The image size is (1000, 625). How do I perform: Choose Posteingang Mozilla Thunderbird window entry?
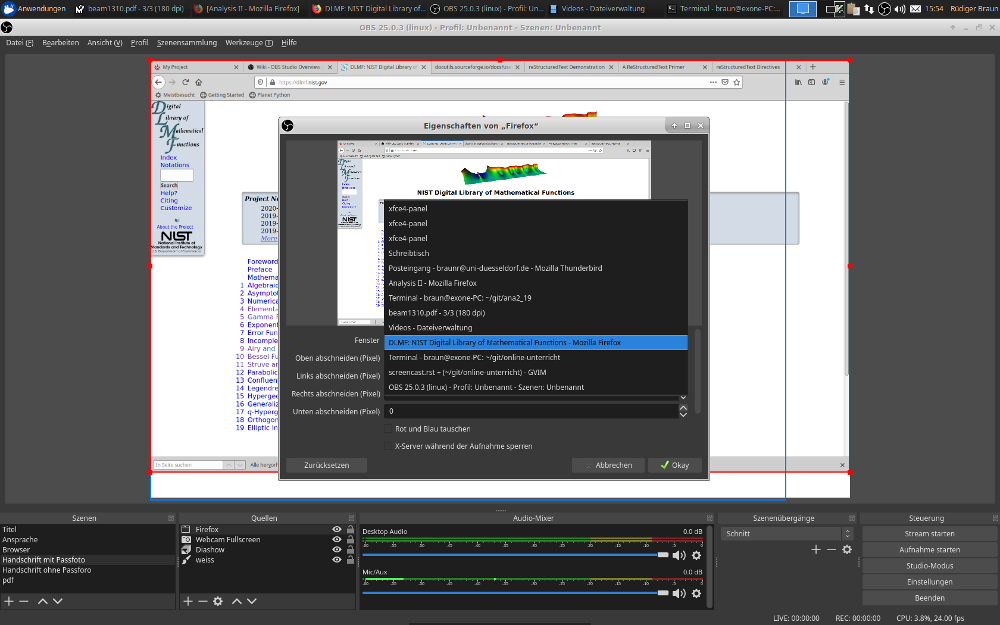[x=536, y=268]
